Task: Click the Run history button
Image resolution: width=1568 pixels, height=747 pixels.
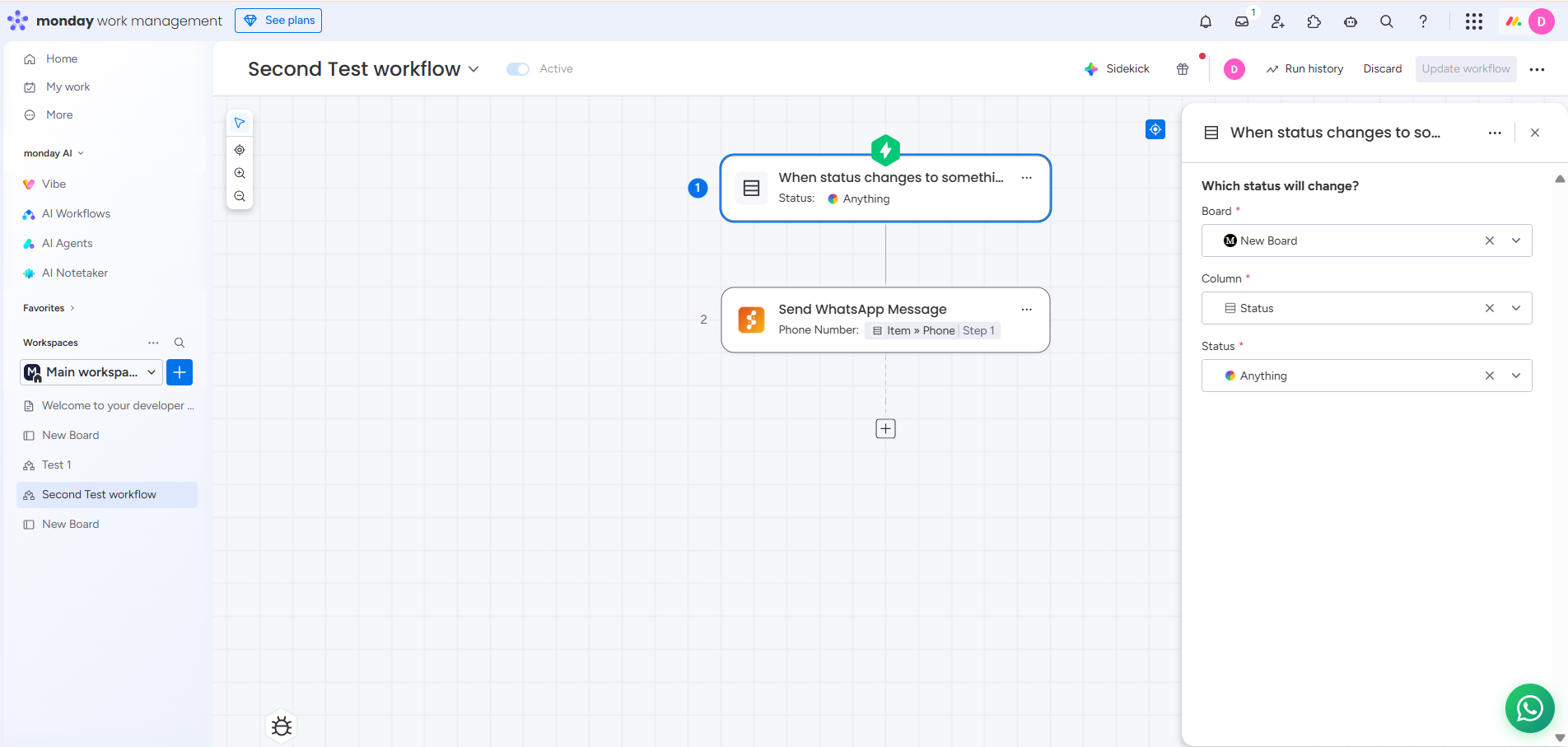Action: pos(1304,69)
